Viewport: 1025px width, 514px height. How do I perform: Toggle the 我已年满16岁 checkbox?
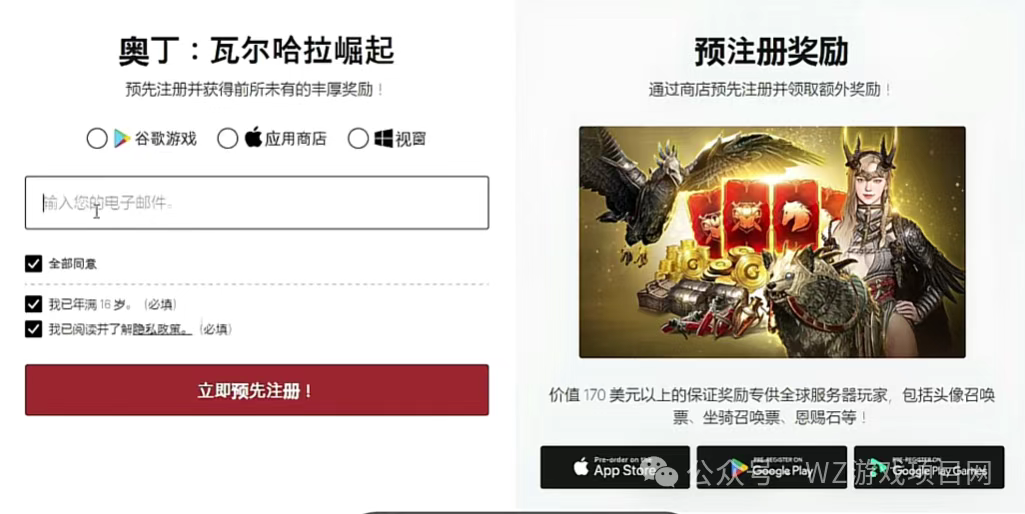(33, 304)
